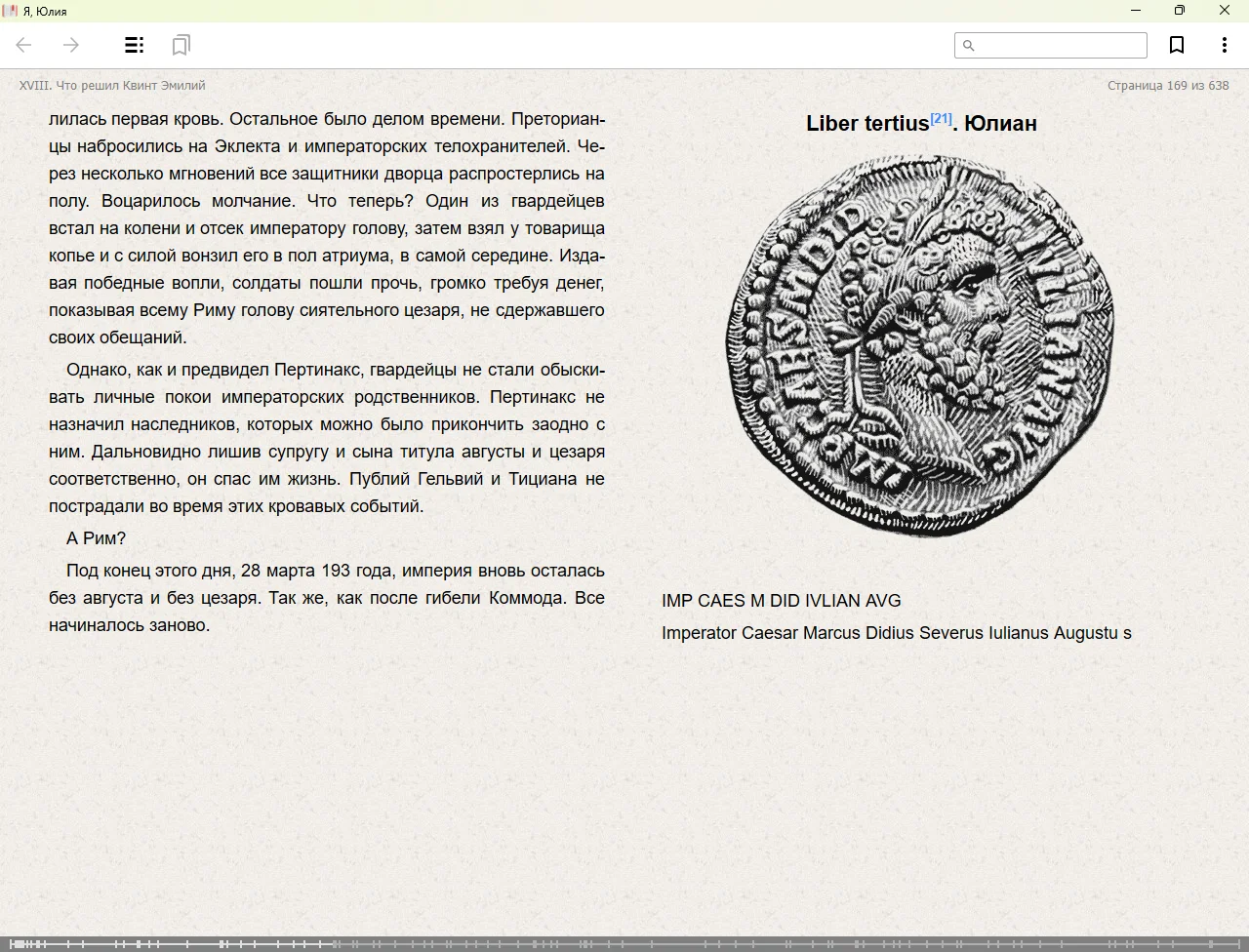The image size is (1249, 952).
Task: Show the bookmarks list panel
Action: (181, 45)
